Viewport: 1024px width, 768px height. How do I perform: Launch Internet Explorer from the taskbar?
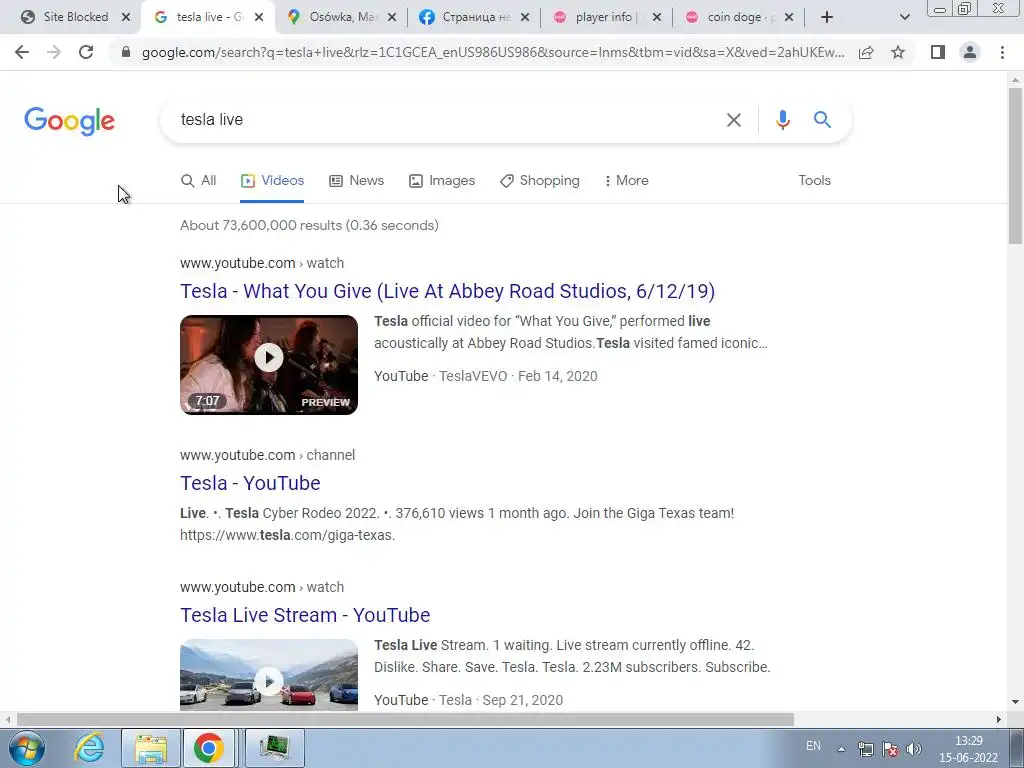(x=89, y=748)
